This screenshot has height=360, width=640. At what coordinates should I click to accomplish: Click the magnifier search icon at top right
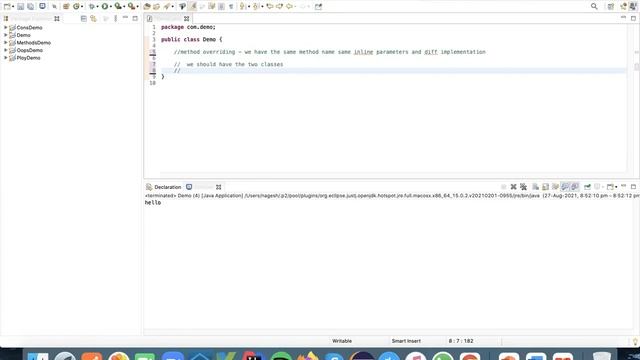point(594,6)
